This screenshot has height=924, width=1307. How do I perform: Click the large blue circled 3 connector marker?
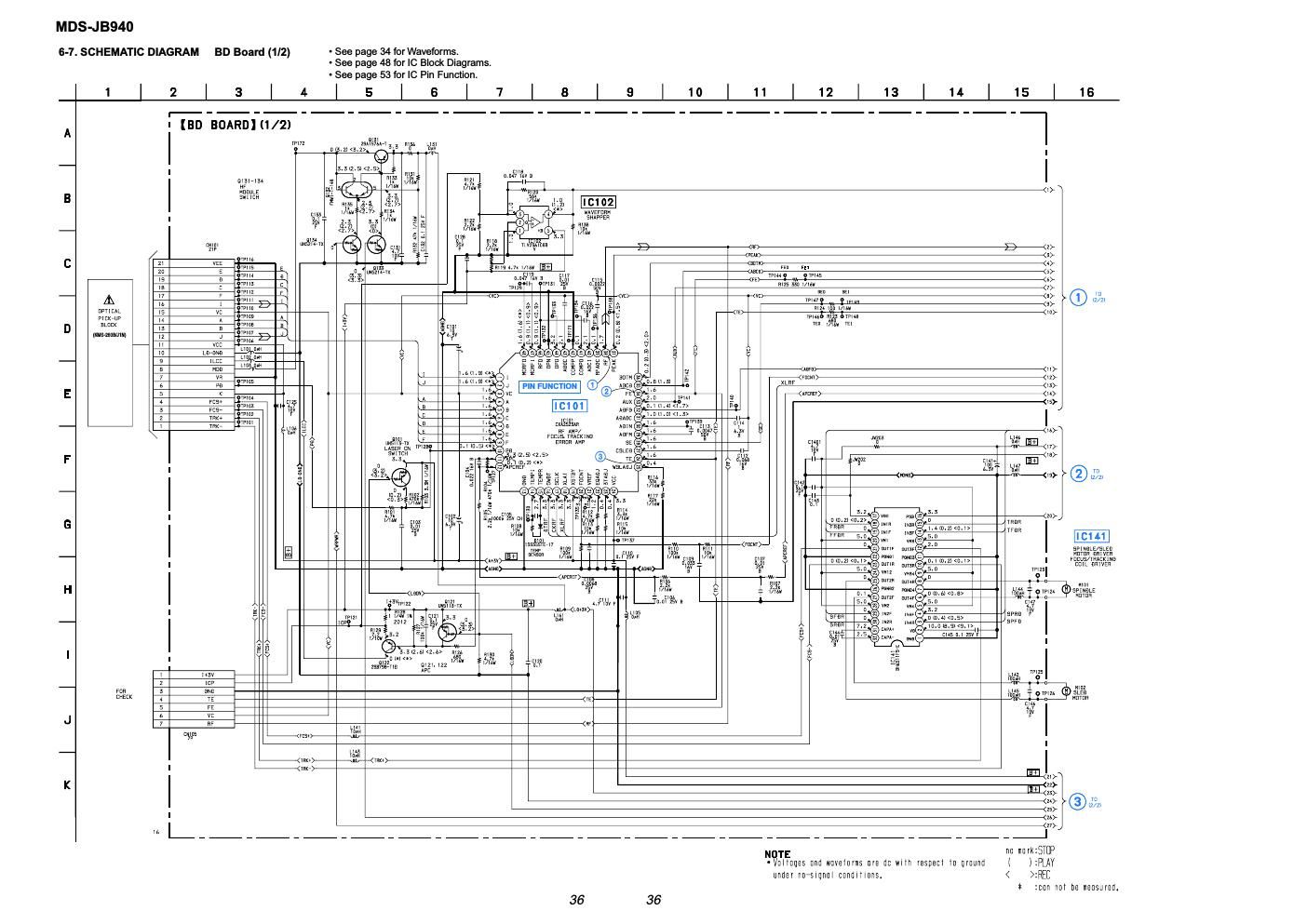pos(1078,801)
